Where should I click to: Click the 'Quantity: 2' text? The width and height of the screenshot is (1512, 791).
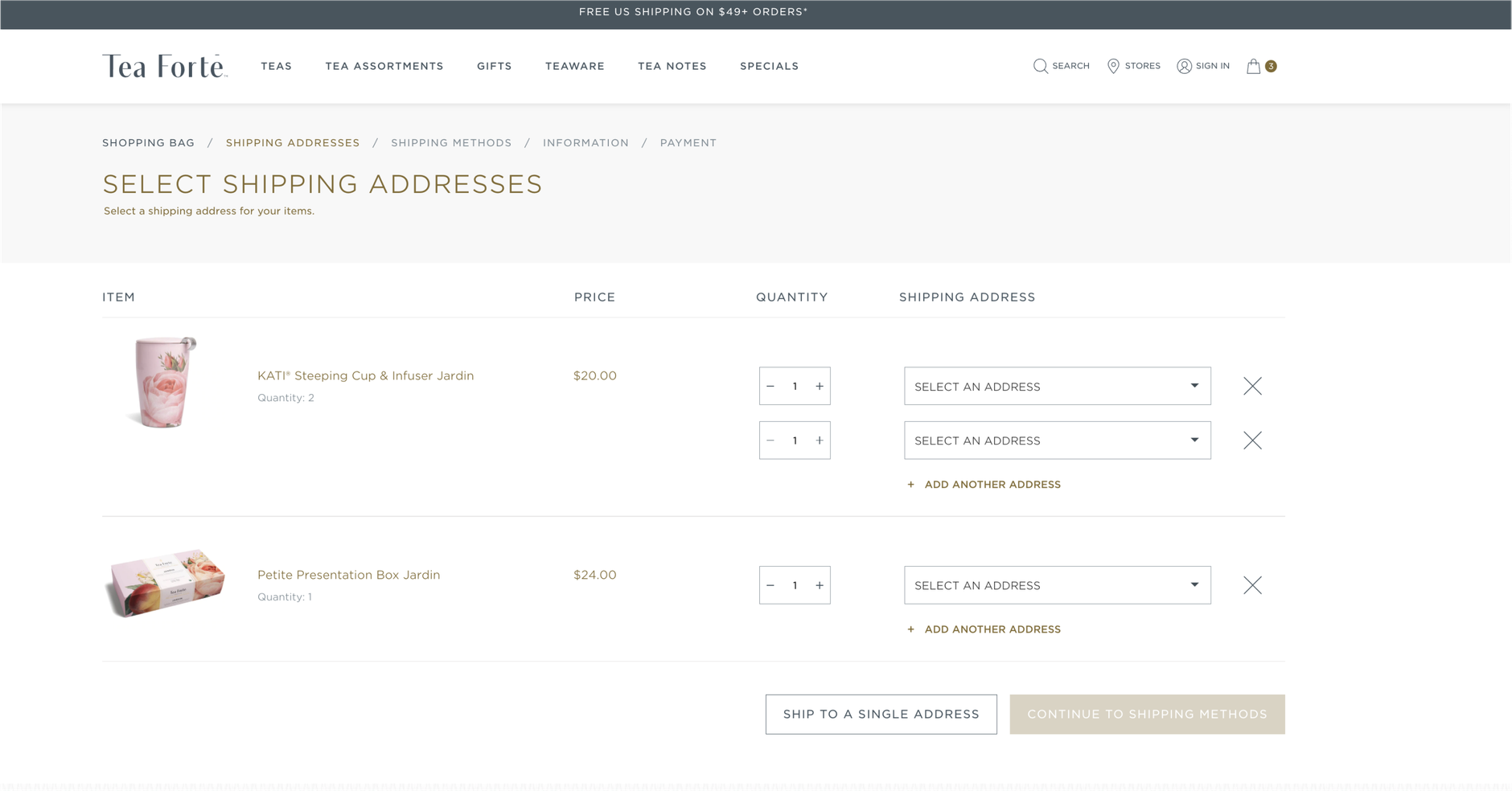click(x=286, y=398)
